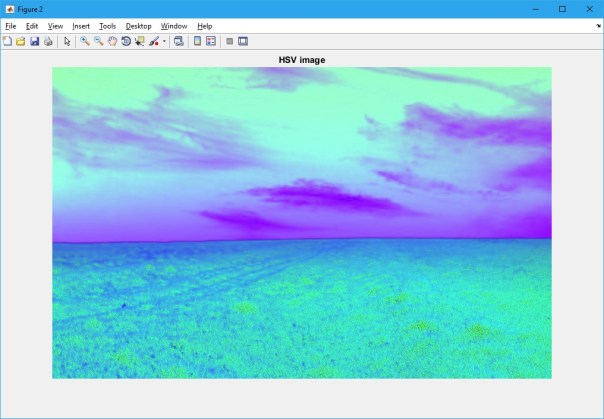
Task: Print the figure using the printer icon
Action: pyautogui.click(x=47, y=41)
